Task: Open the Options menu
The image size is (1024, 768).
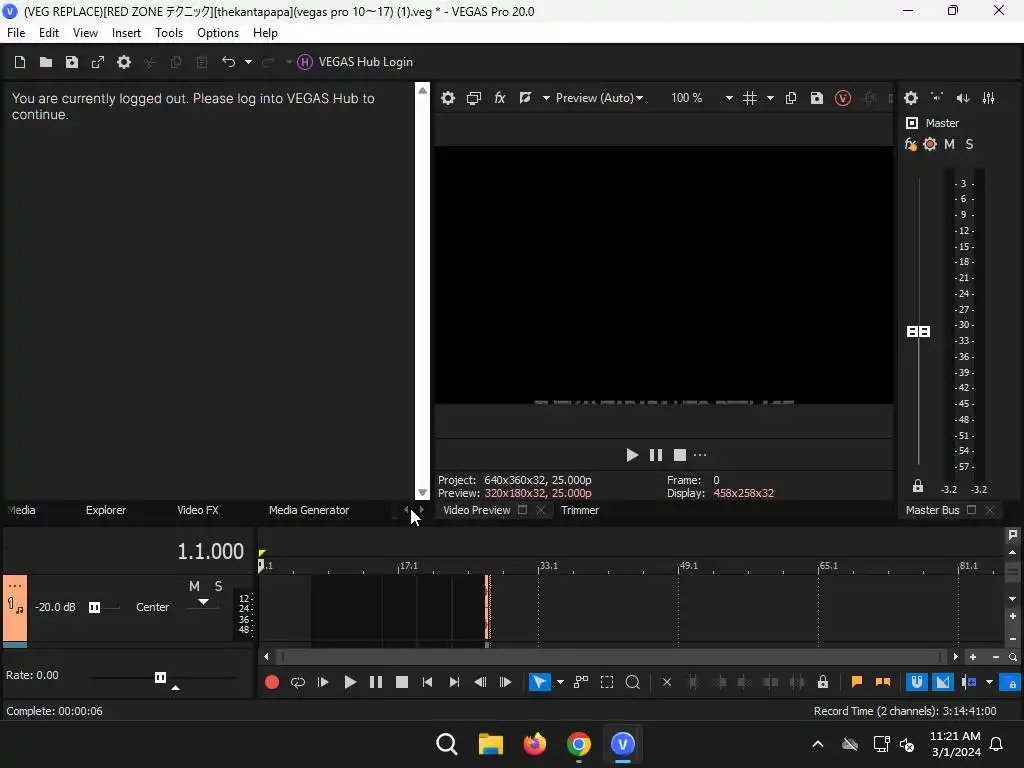Action: tap(218, 33)
